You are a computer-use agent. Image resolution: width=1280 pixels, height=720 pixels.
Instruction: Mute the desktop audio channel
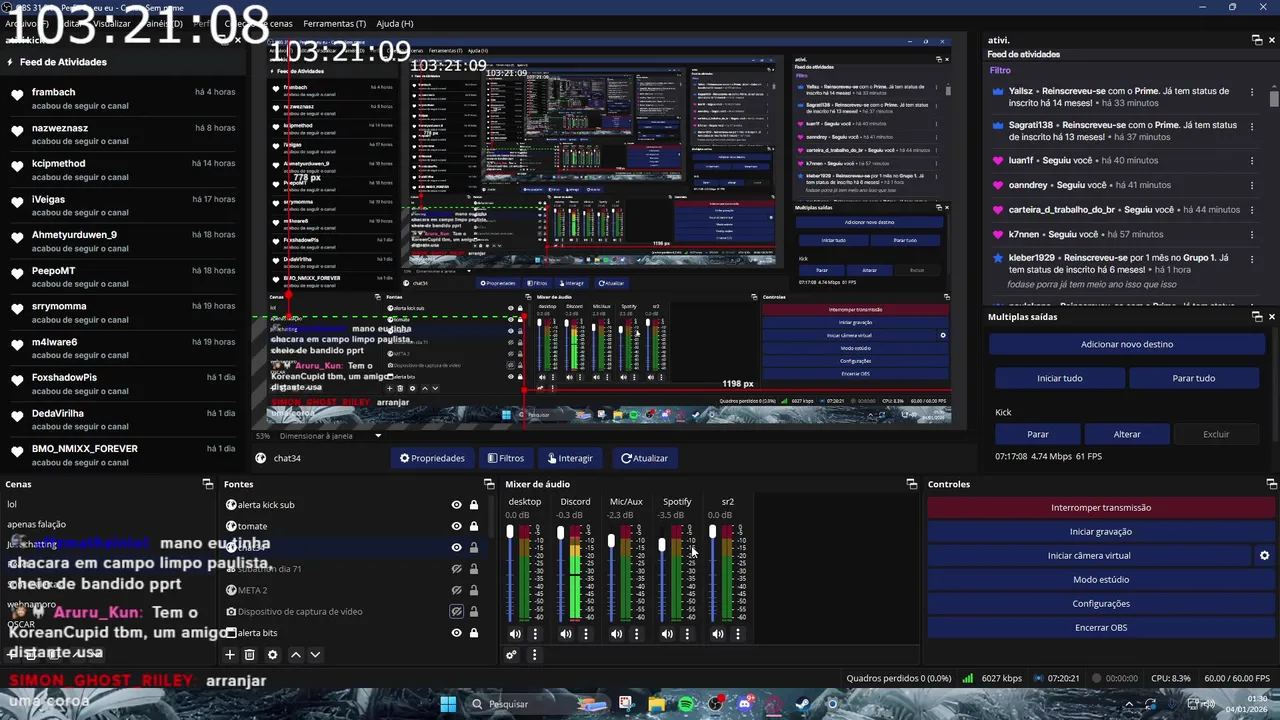pyautogui.click(x=515, y=634)
